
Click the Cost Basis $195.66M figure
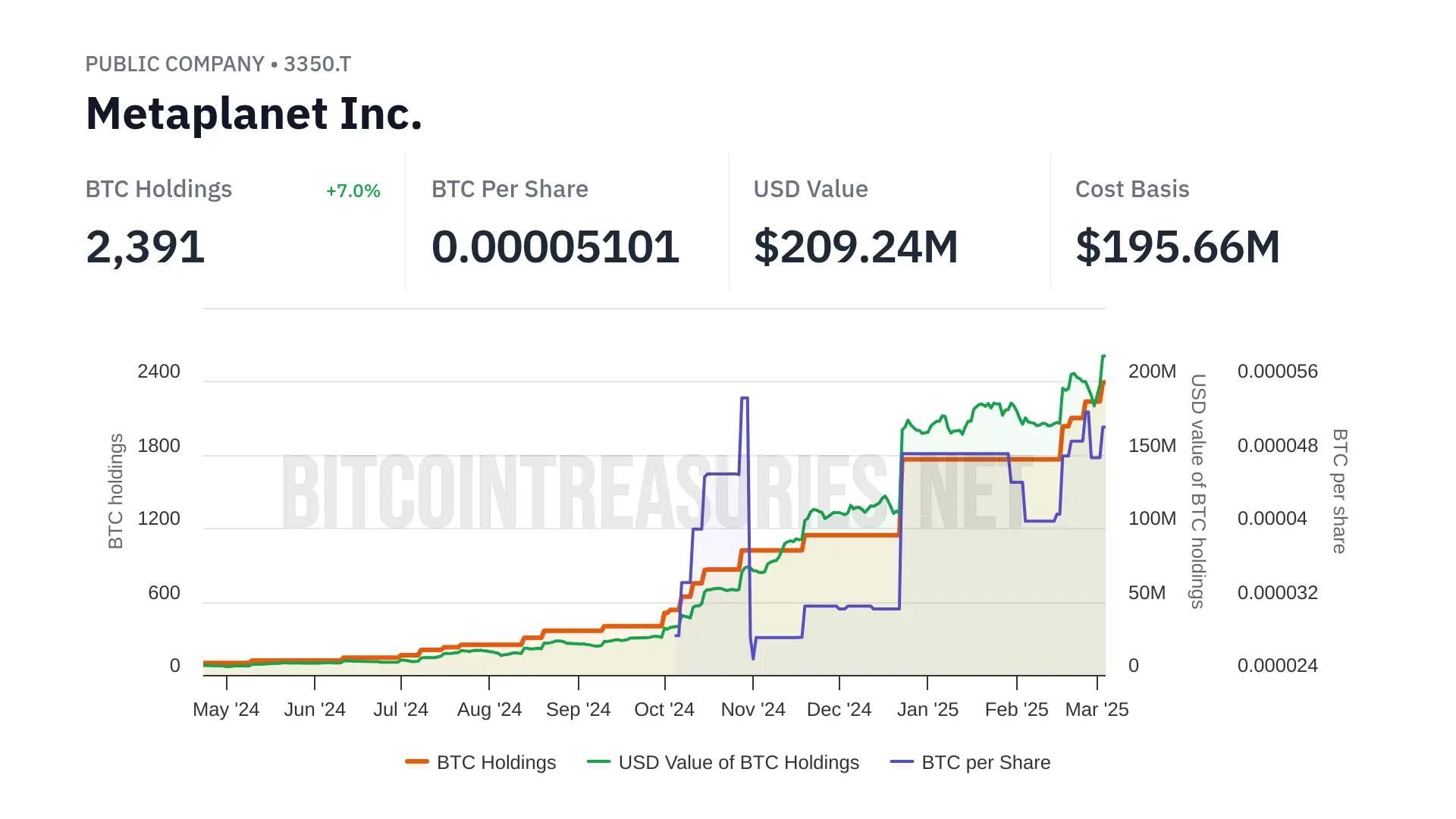1177,247
